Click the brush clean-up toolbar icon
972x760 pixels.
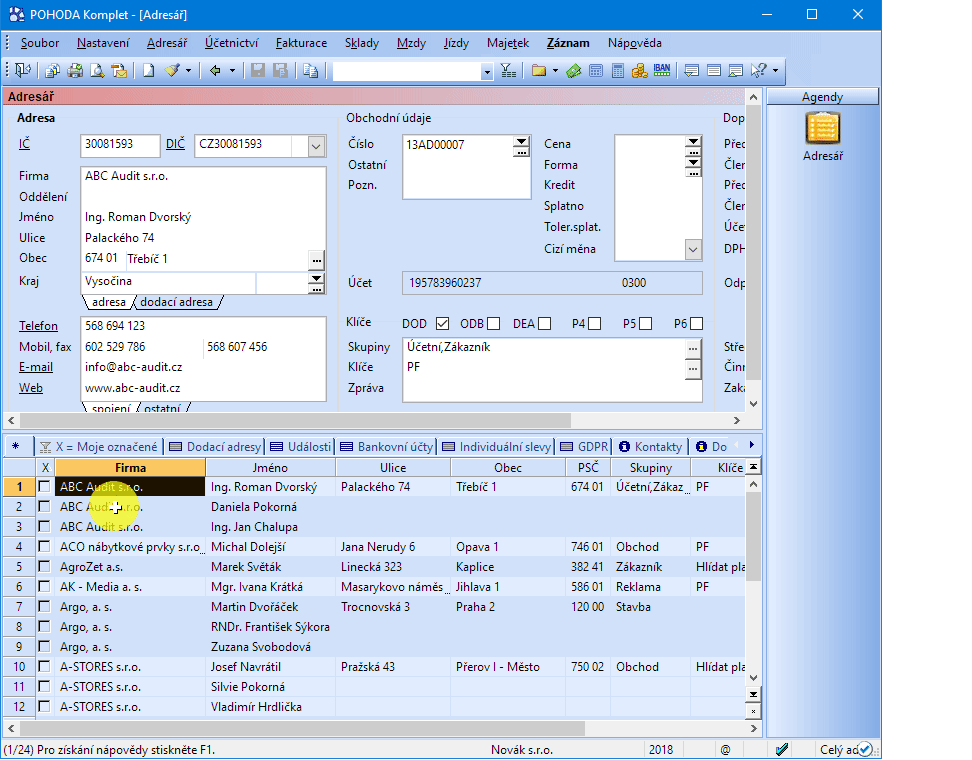[x=172, y=71]
